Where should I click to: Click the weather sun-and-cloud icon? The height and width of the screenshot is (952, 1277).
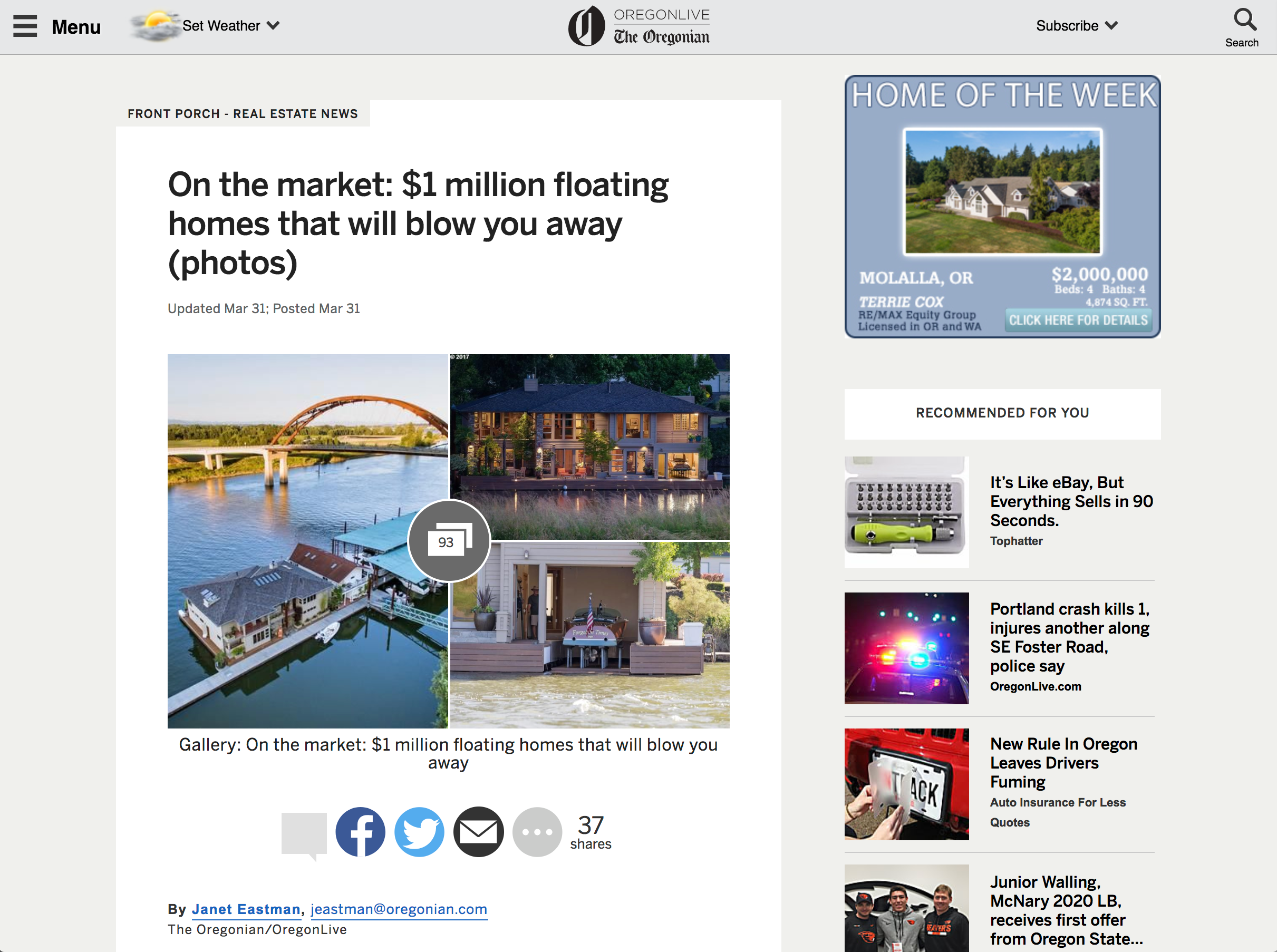(x=154, y=26)
